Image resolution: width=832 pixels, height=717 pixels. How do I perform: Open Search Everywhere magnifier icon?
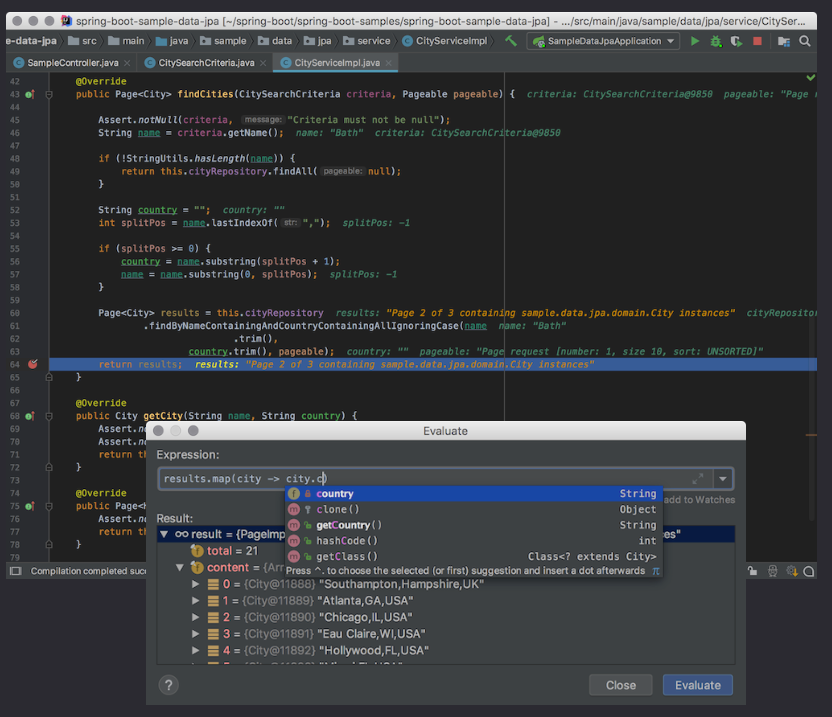point(804,41)
